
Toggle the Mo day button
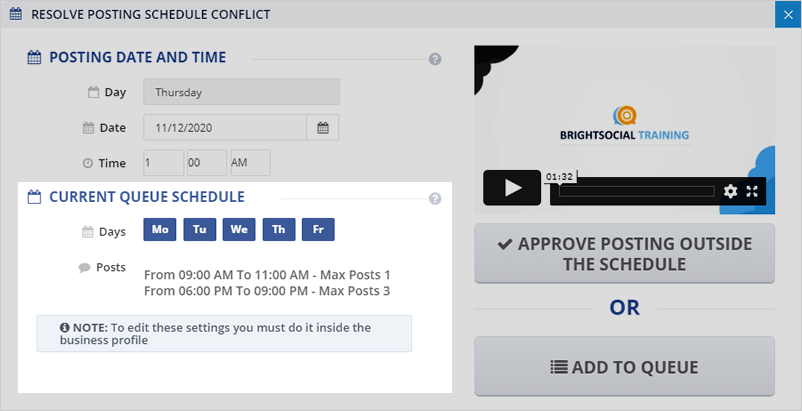point(160,230)
